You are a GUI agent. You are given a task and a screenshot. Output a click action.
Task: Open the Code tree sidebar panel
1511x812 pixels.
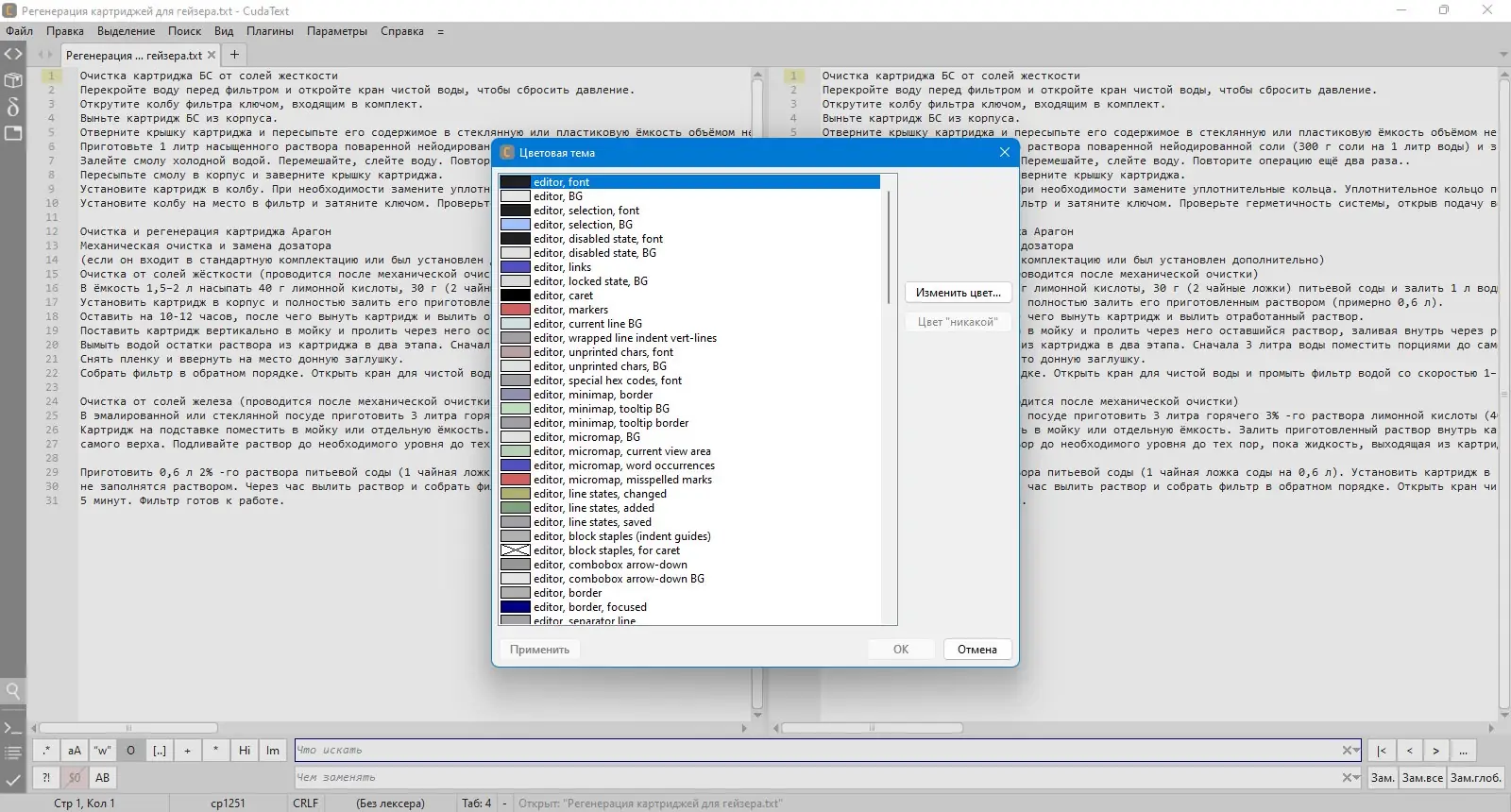[x=13, y=54]
